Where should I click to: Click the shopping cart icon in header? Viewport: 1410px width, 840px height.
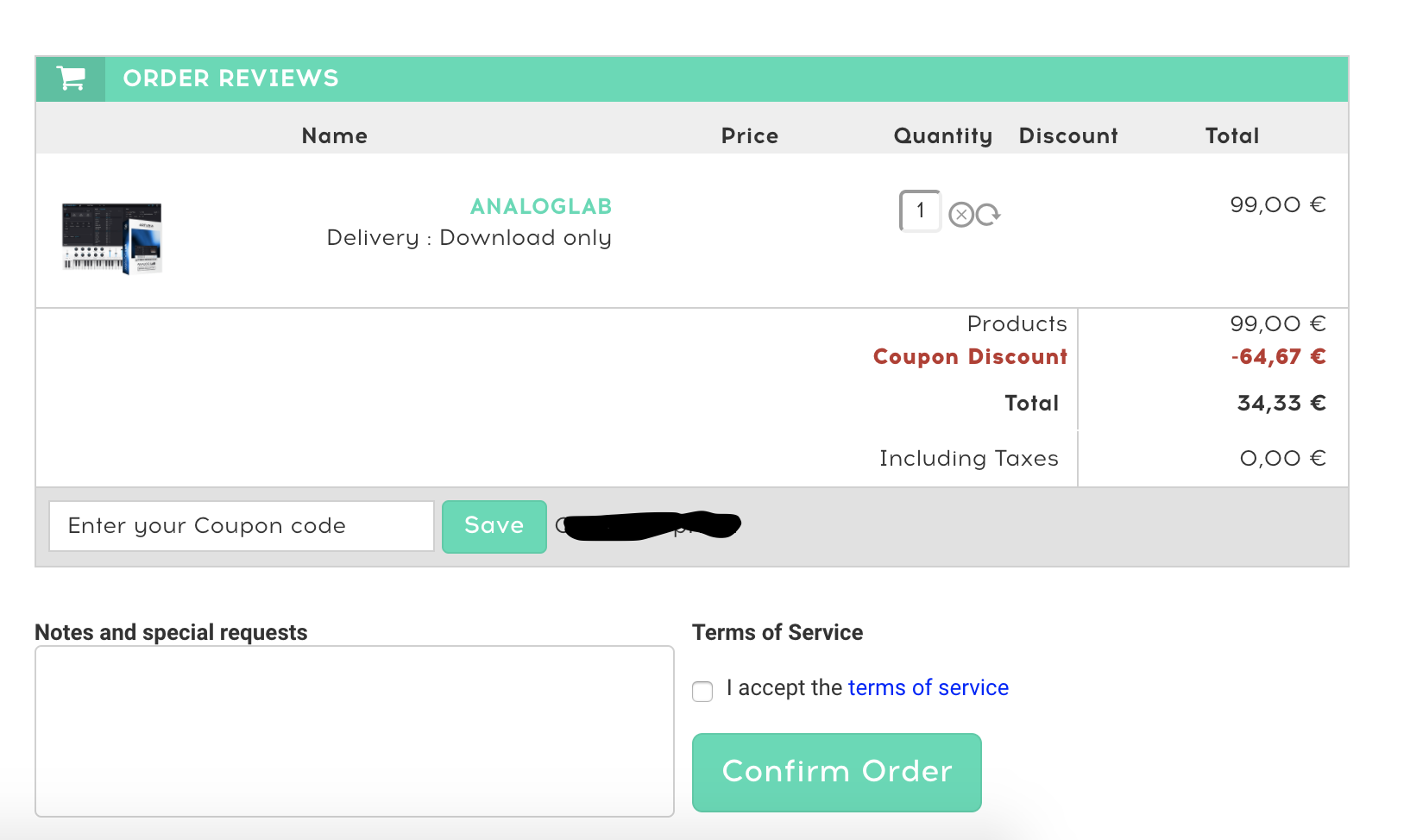[71, 78]
